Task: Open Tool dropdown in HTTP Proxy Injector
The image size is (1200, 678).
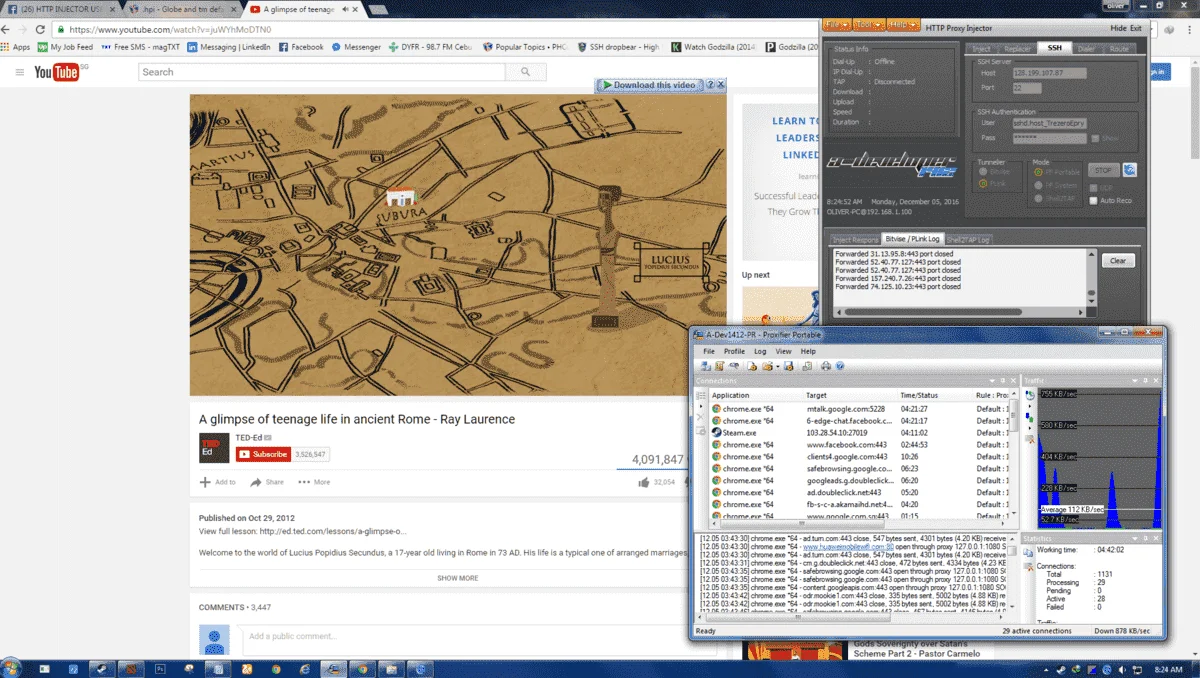Action: 869,24
